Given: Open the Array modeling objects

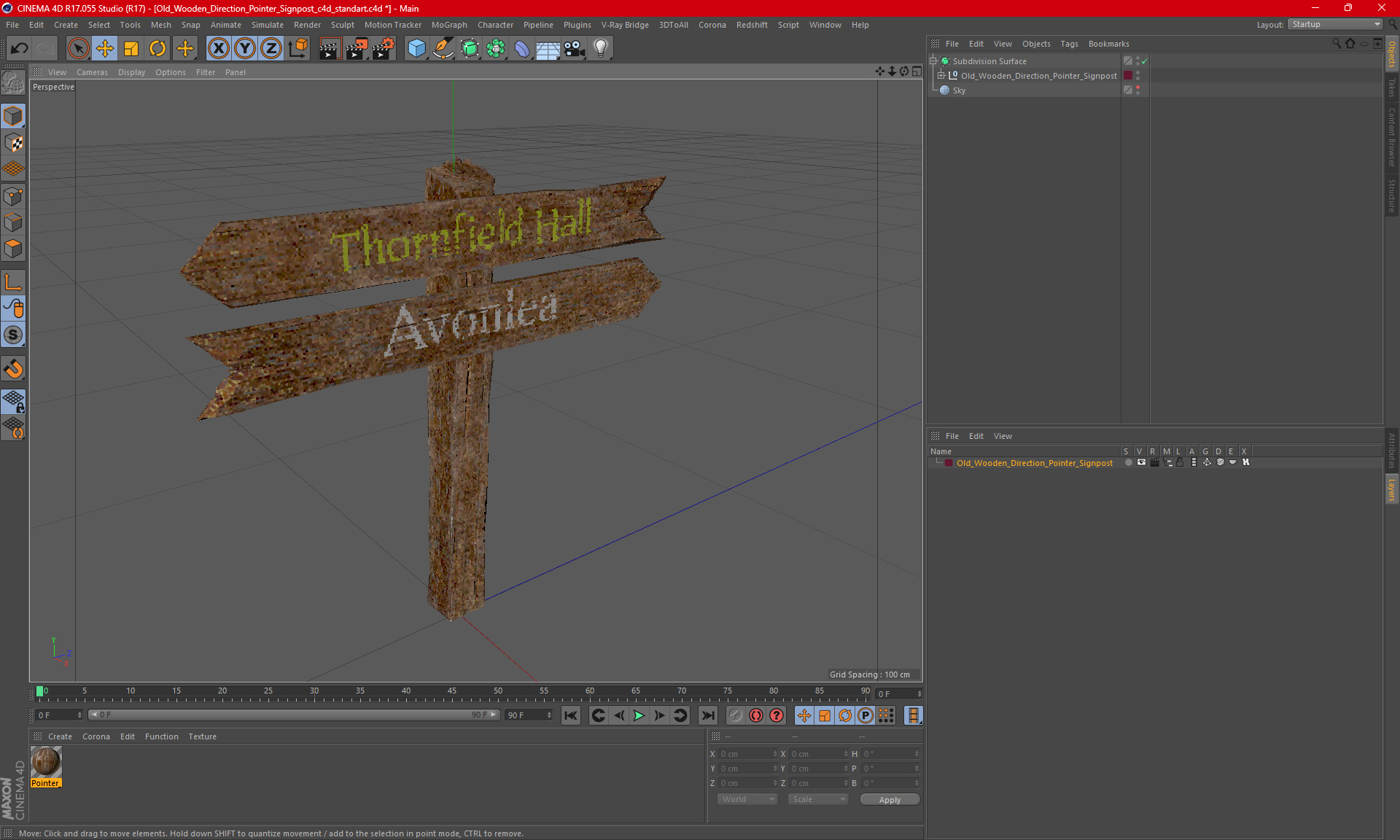Looking at the screenshot, I should point(496,49).
